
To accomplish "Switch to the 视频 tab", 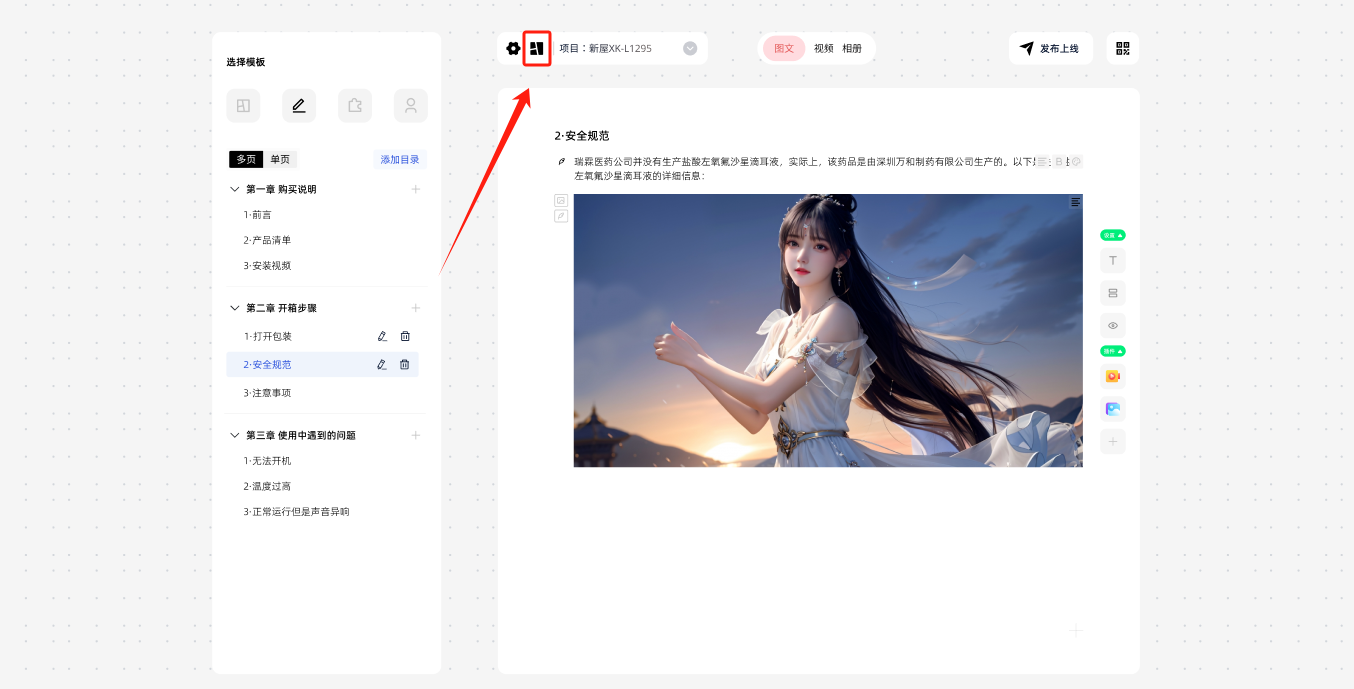I will (823, 48).
